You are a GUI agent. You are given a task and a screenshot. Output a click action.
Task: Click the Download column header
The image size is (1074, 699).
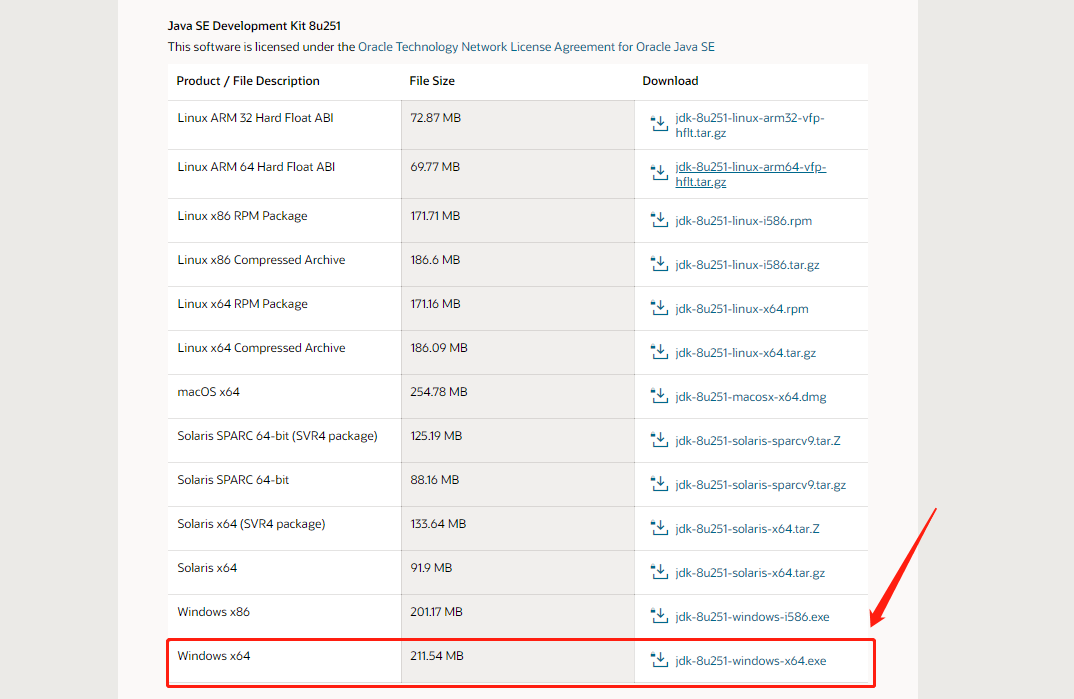click(670, 81)
